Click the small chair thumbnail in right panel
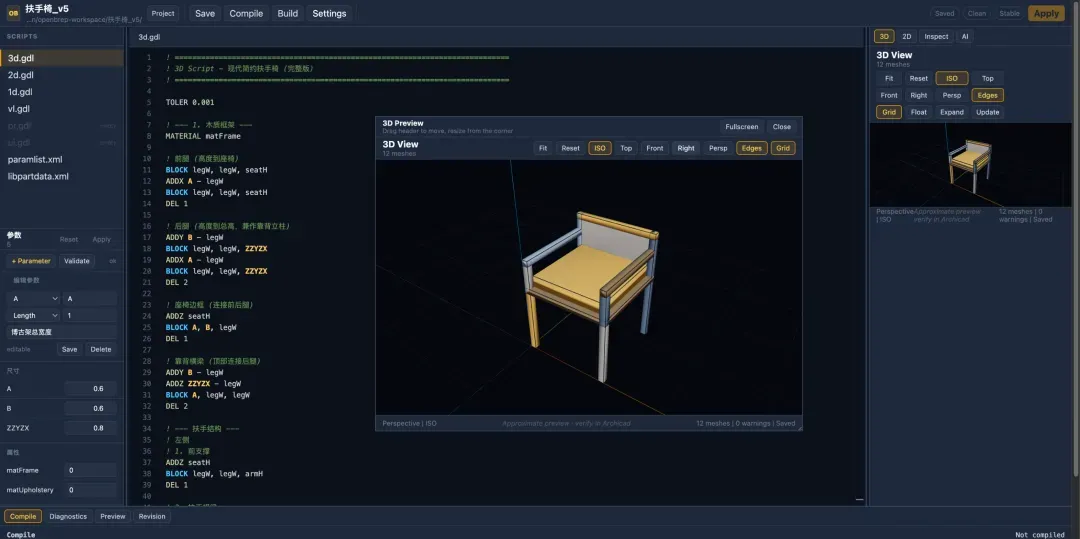The width and height of the screenshot is (1080, 539). [x=970, y=165]
